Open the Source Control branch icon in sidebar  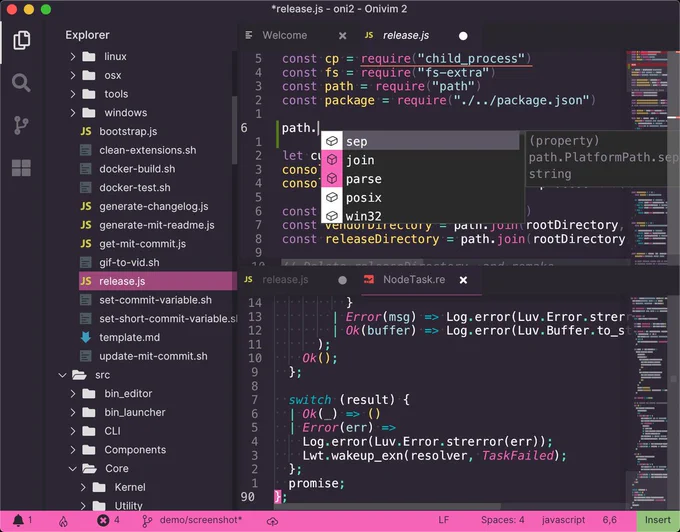pyautogui.click(x=21, y=125)
